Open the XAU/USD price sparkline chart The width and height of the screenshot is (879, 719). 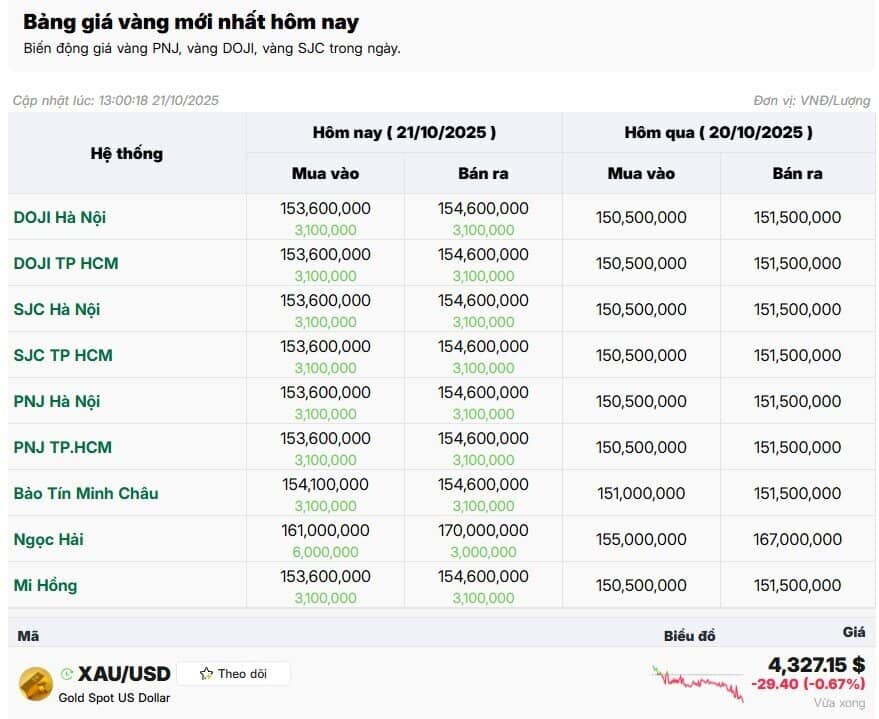698,683
